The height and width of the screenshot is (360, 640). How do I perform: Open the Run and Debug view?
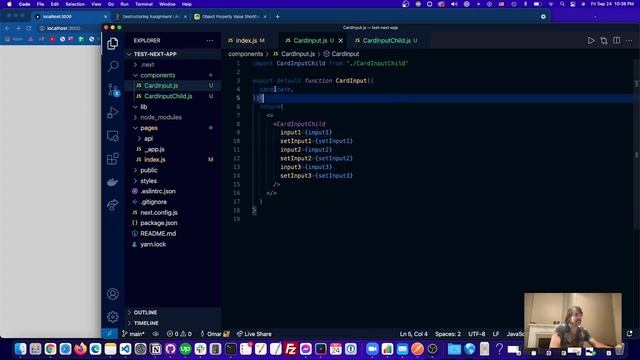[113, 113]
